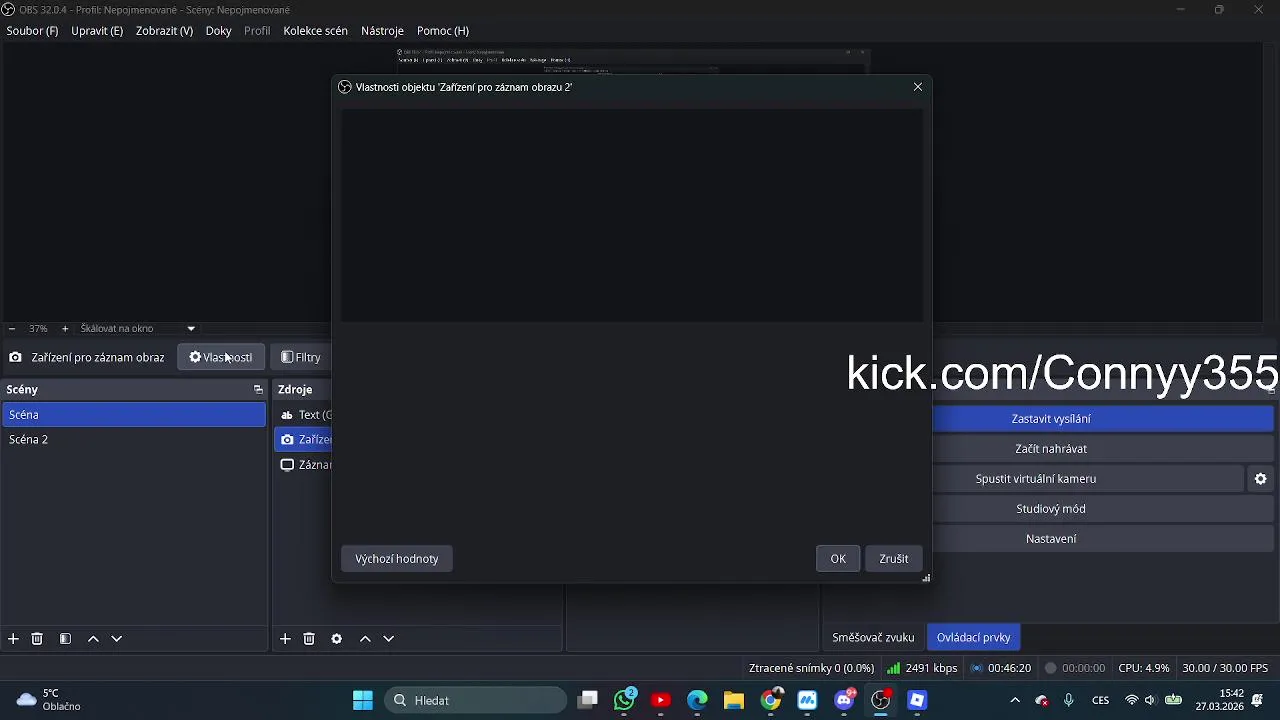Add a new scene with the plus icon
This screenshot has width=1280, height=720.
[13, 639]
